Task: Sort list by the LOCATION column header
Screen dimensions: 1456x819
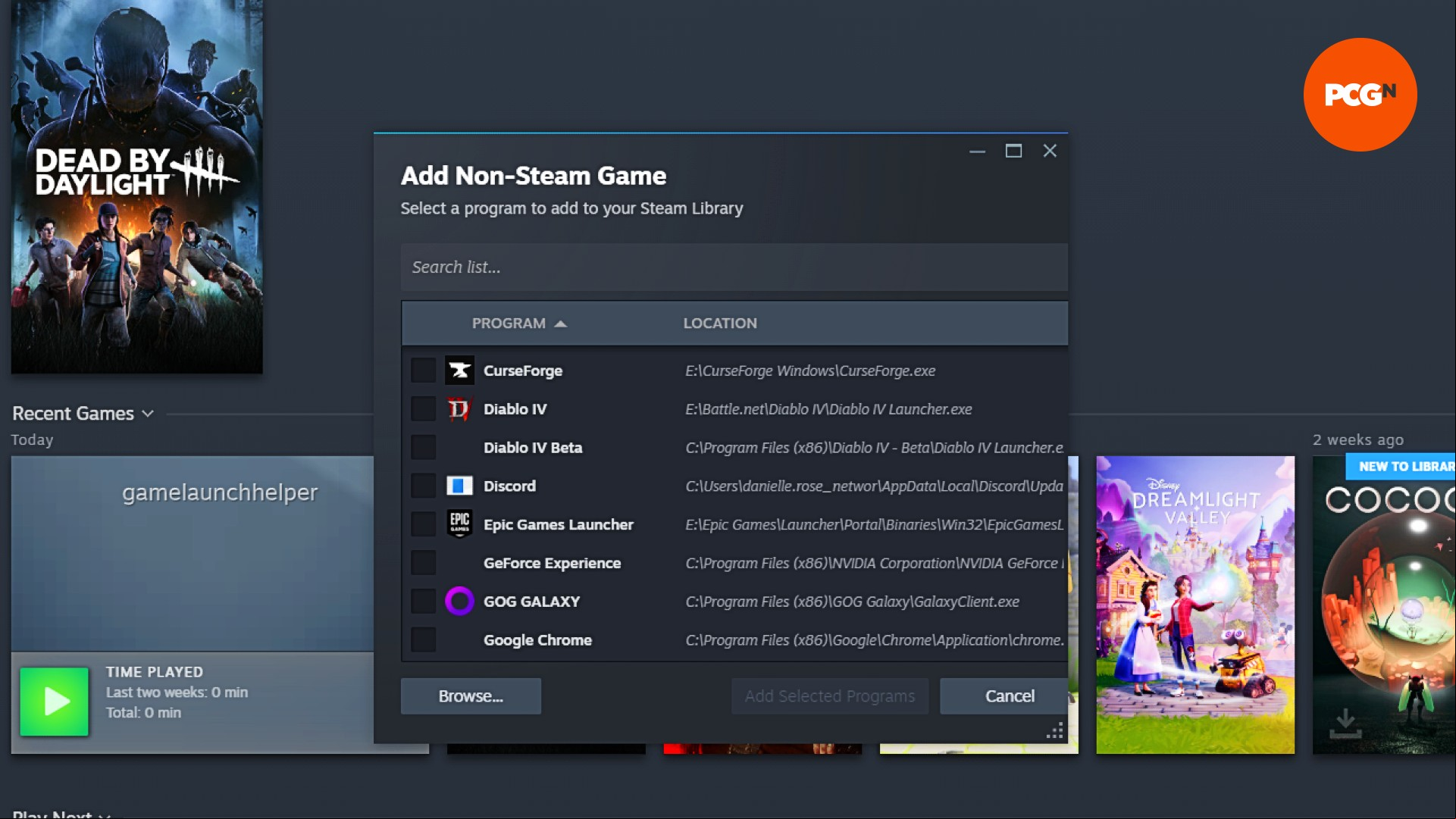Action: point(720,324)
